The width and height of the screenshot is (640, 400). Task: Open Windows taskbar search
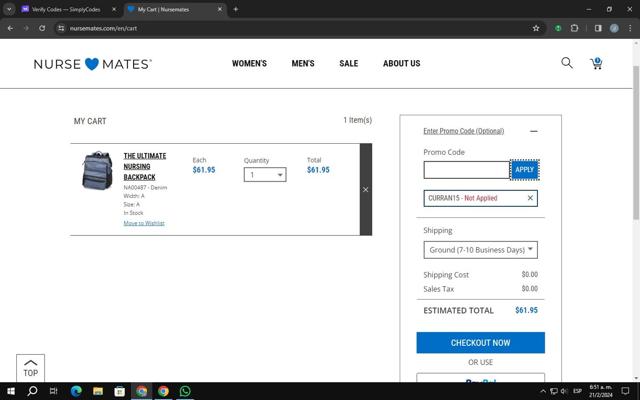pos(32,391)
